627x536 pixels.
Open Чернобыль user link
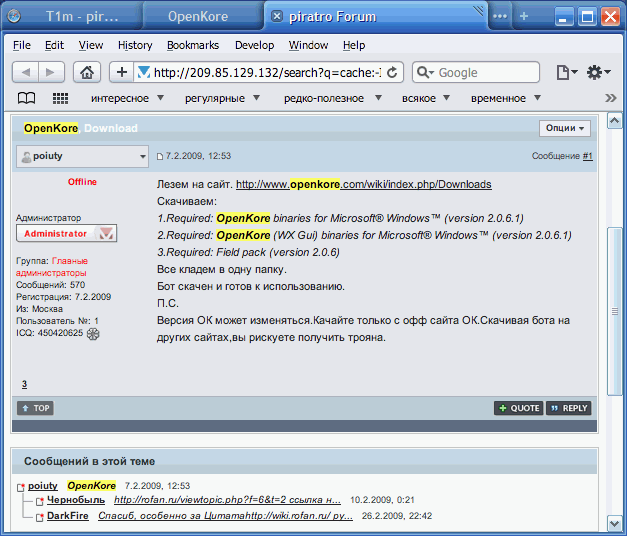coord(76,500)
